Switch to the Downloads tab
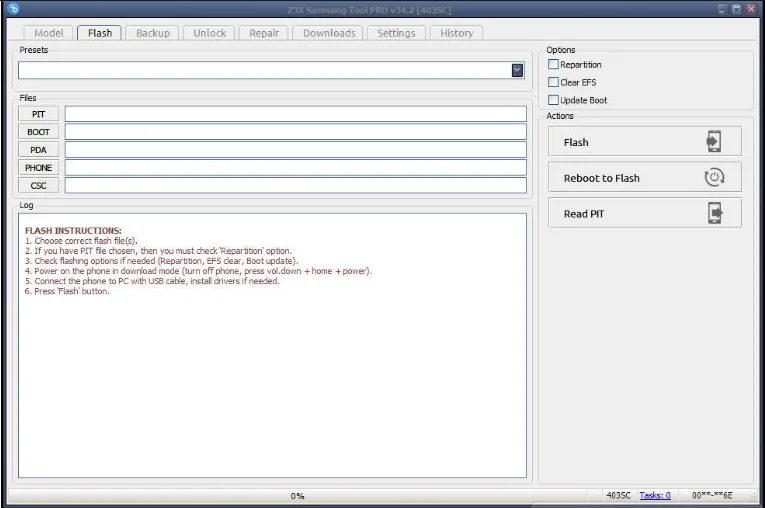The width and height of the screenshot is (765, 508). (329, 33)
